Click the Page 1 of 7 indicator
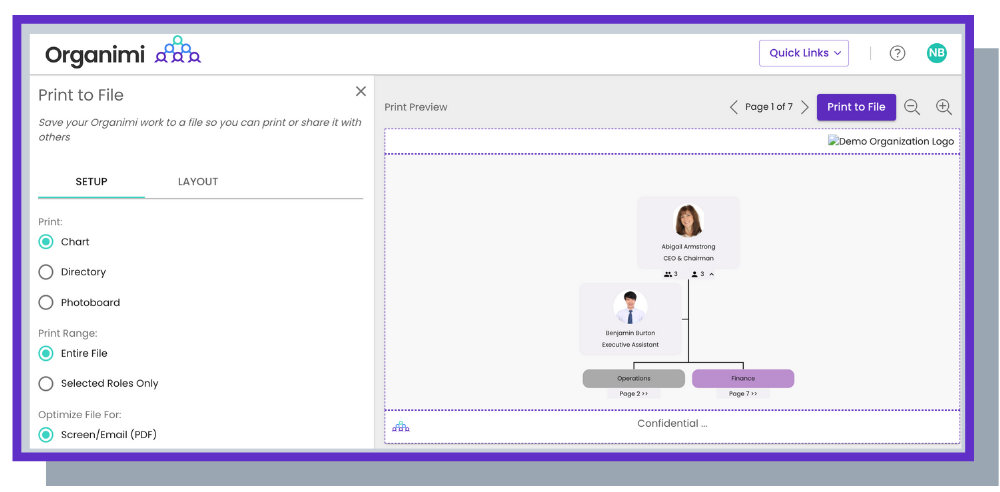 (x=769, y=107)
